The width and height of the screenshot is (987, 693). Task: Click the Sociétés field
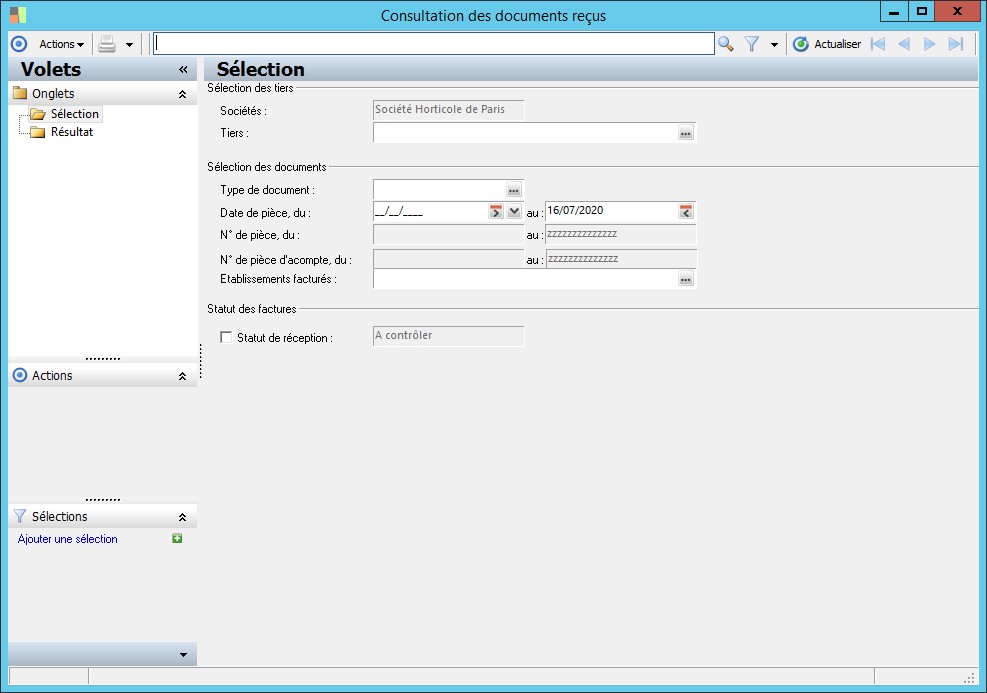pos(448,110)
